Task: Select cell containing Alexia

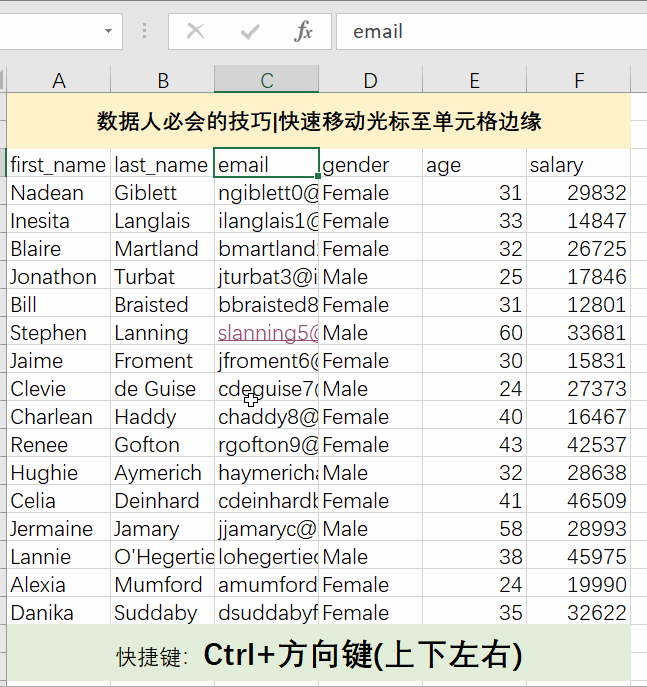Action: pyautogui.click(x=59, y=584)
